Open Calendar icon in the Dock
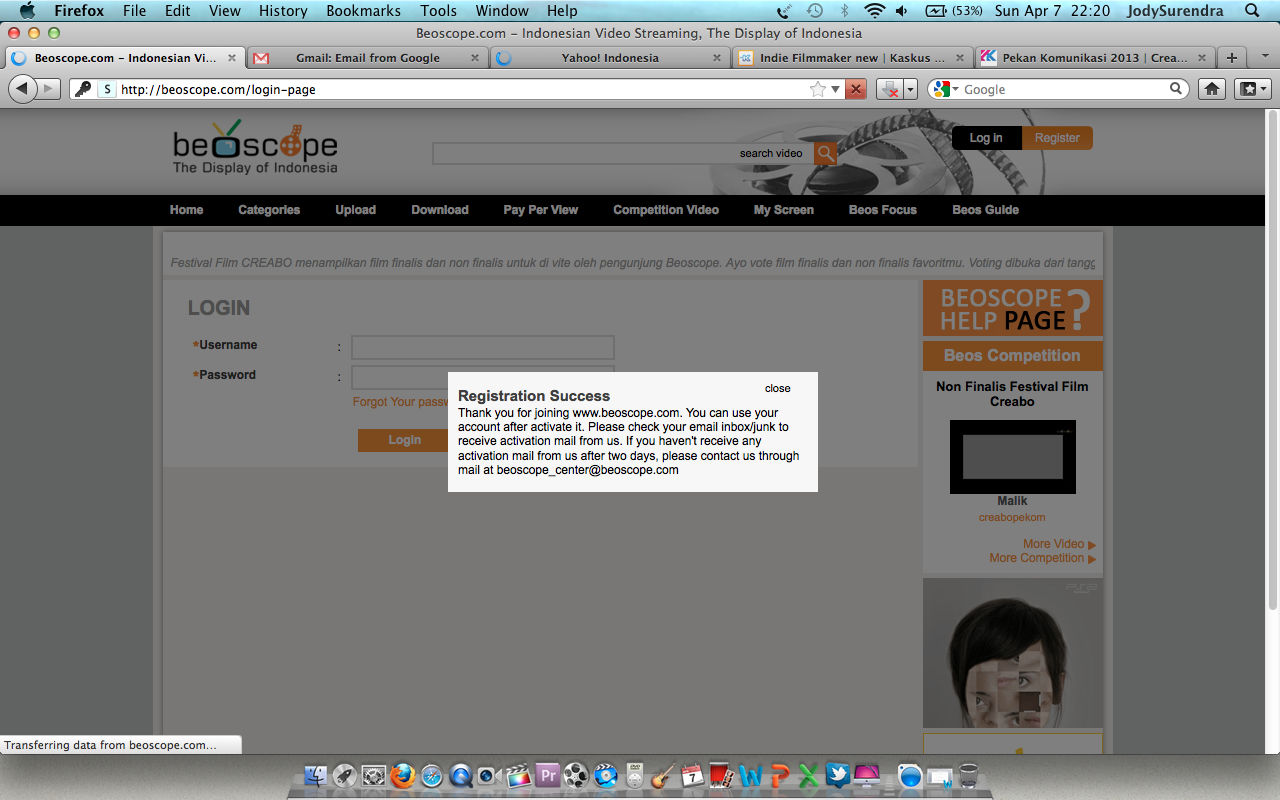Image resolution: width=1280 pixels, height=800 pixels. pos(692,775)
